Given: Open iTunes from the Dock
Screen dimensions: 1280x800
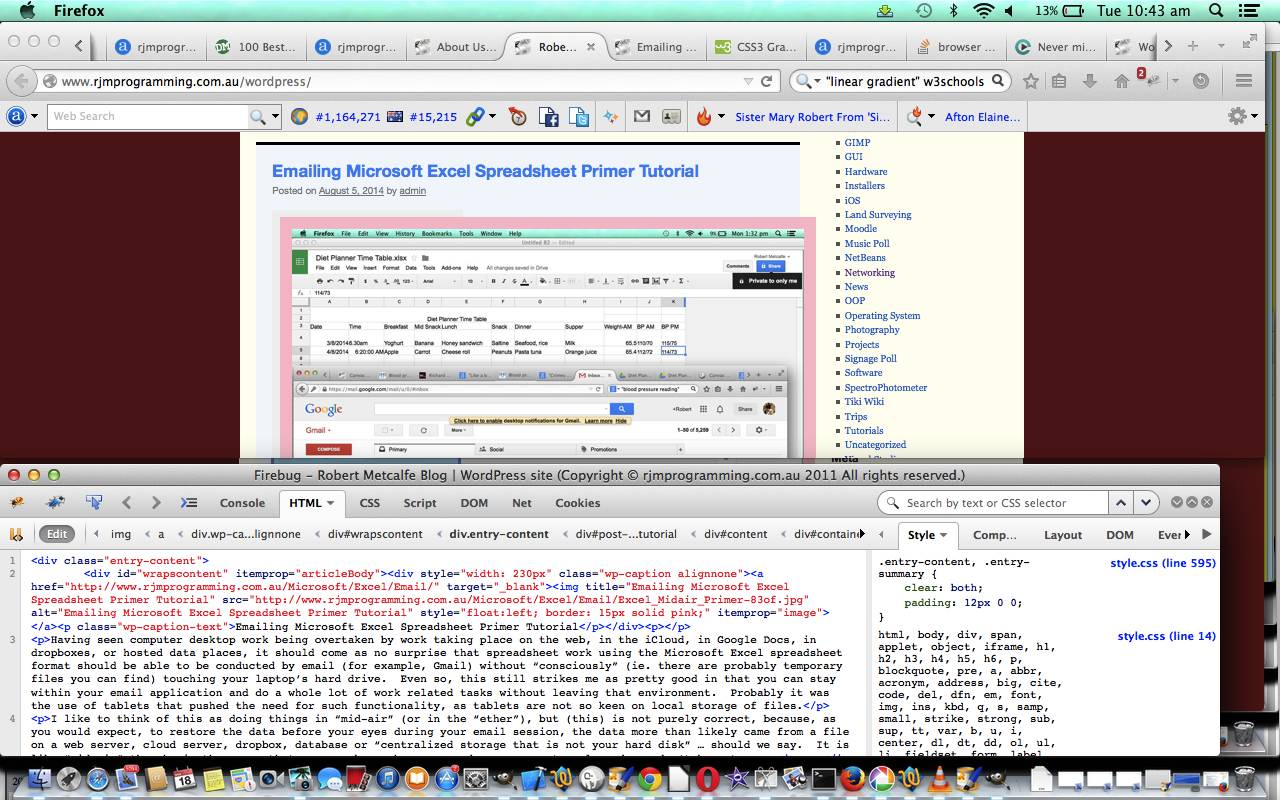Looking at the screenshot, I should point(387,778).
